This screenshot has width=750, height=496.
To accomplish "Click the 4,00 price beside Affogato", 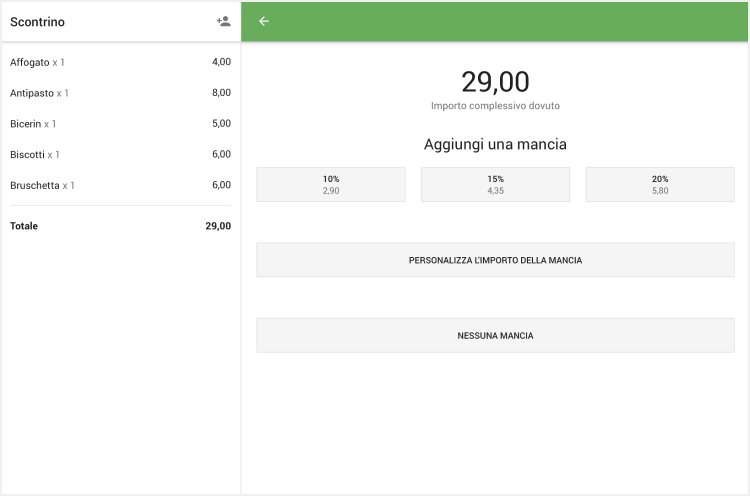I will point(221,62).
